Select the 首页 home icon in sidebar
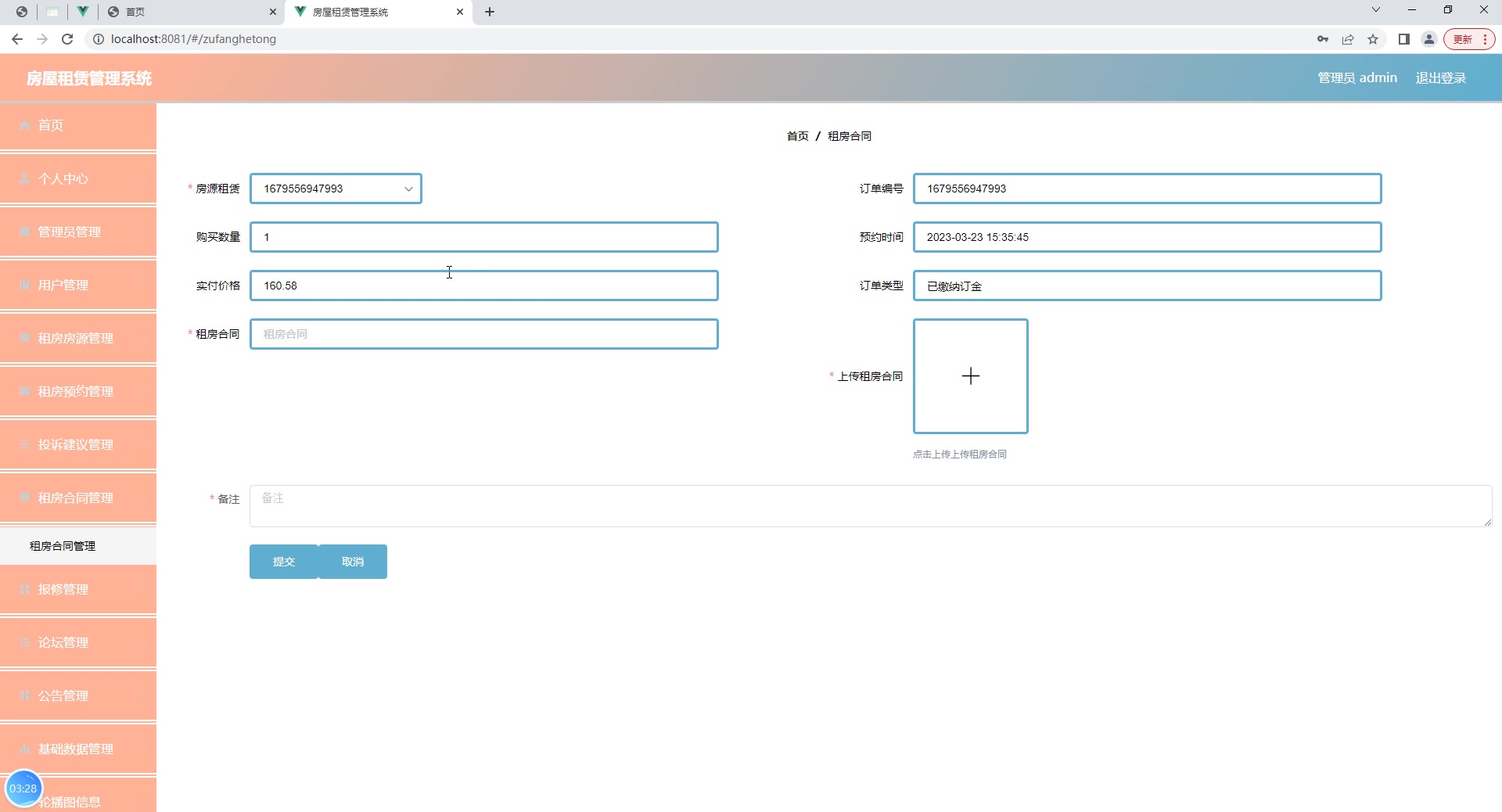This screenshot has width=1502, height=812. [x=24, y=125]
